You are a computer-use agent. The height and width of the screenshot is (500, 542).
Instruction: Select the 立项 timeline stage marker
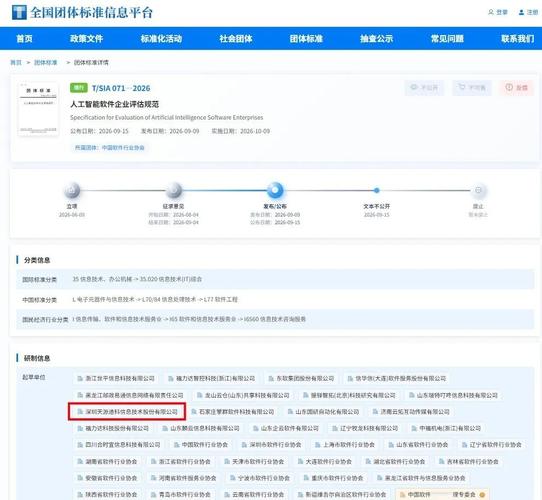click(72, 190)
